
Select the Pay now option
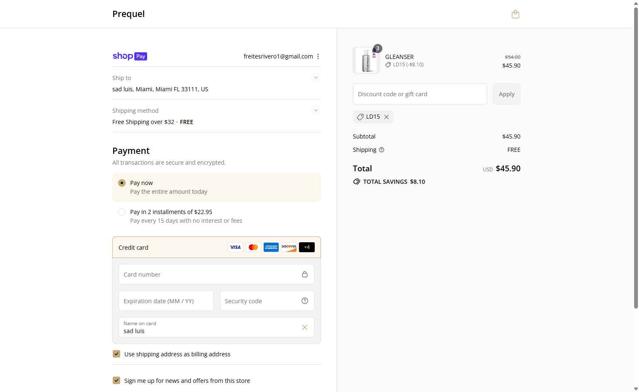[x=121, y=183]
